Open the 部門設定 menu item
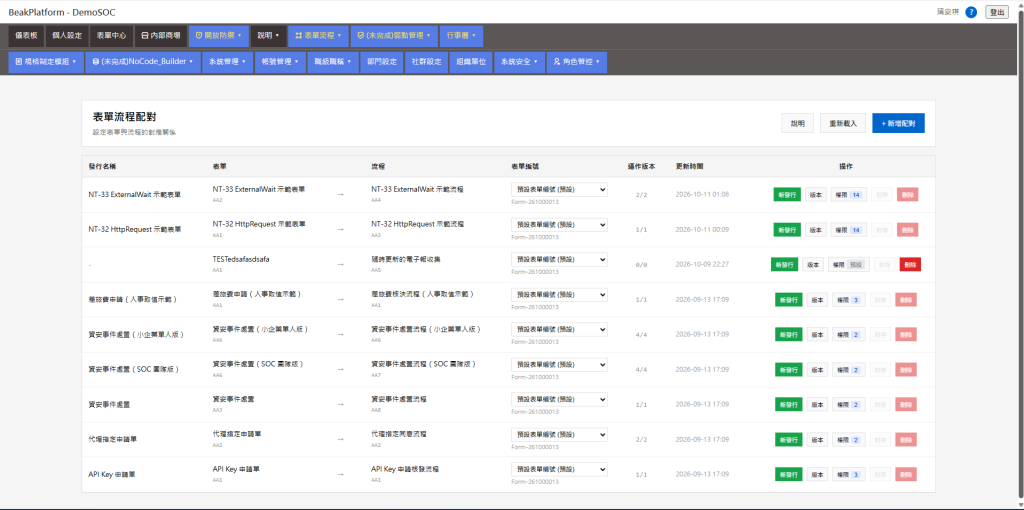This screenshot has width=1024, height=510. click(x=381, y=62)
